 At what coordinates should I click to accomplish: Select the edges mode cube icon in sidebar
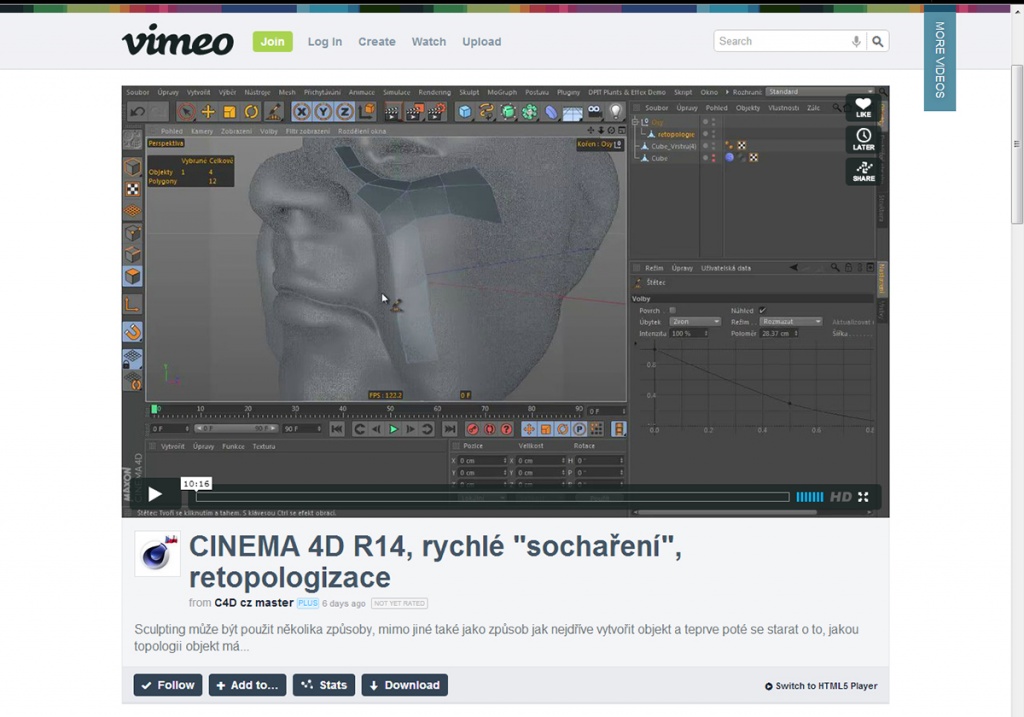[133, 255]
